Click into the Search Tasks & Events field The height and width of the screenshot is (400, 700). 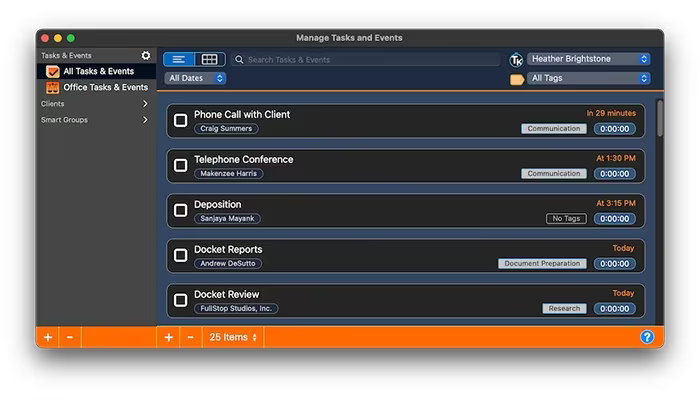pos(365,59)
